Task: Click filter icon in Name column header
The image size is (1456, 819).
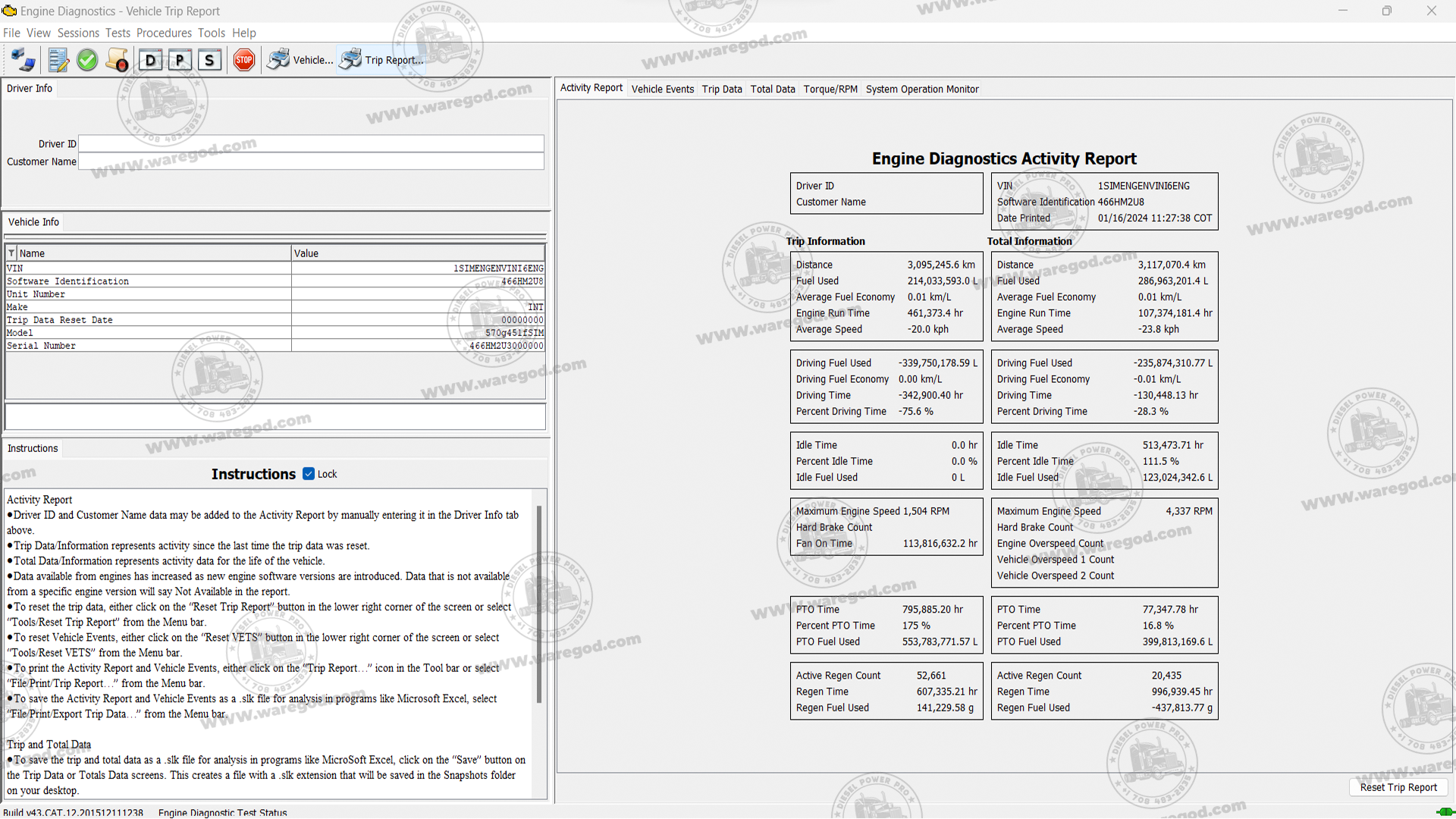Action: tap(11, 253)
